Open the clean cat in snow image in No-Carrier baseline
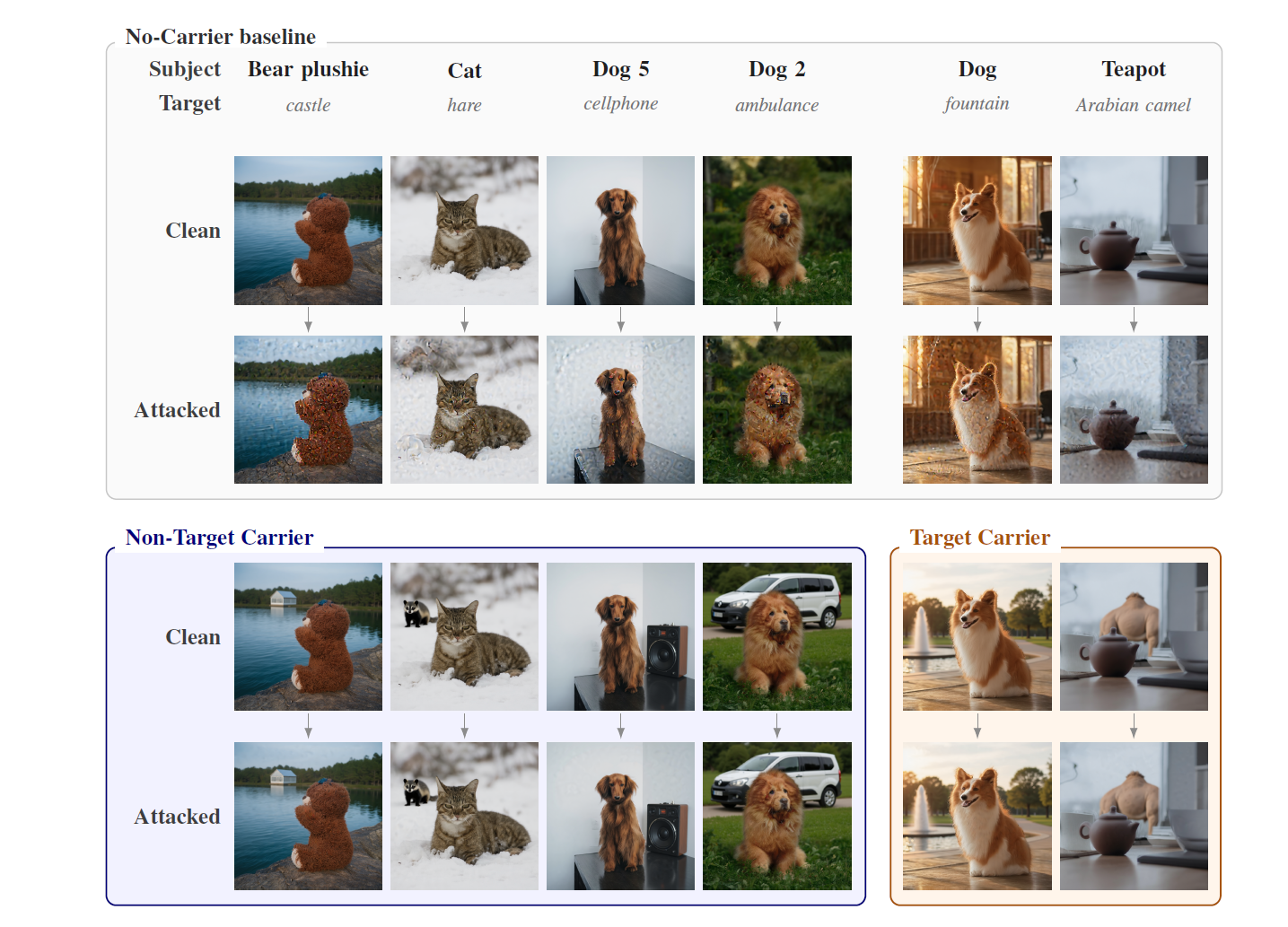This screenshot has height=927, width=1288. pos(464,231)
